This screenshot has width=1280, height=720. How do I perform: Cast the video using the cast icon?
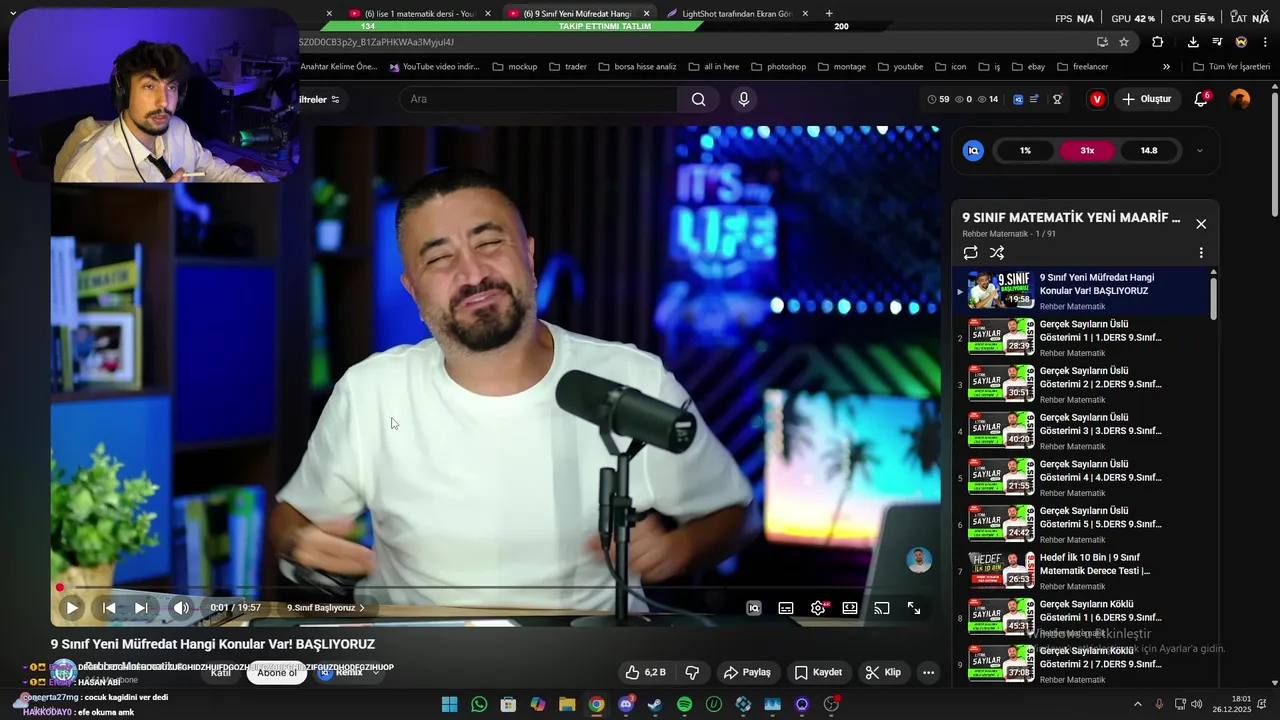(882, 608)
